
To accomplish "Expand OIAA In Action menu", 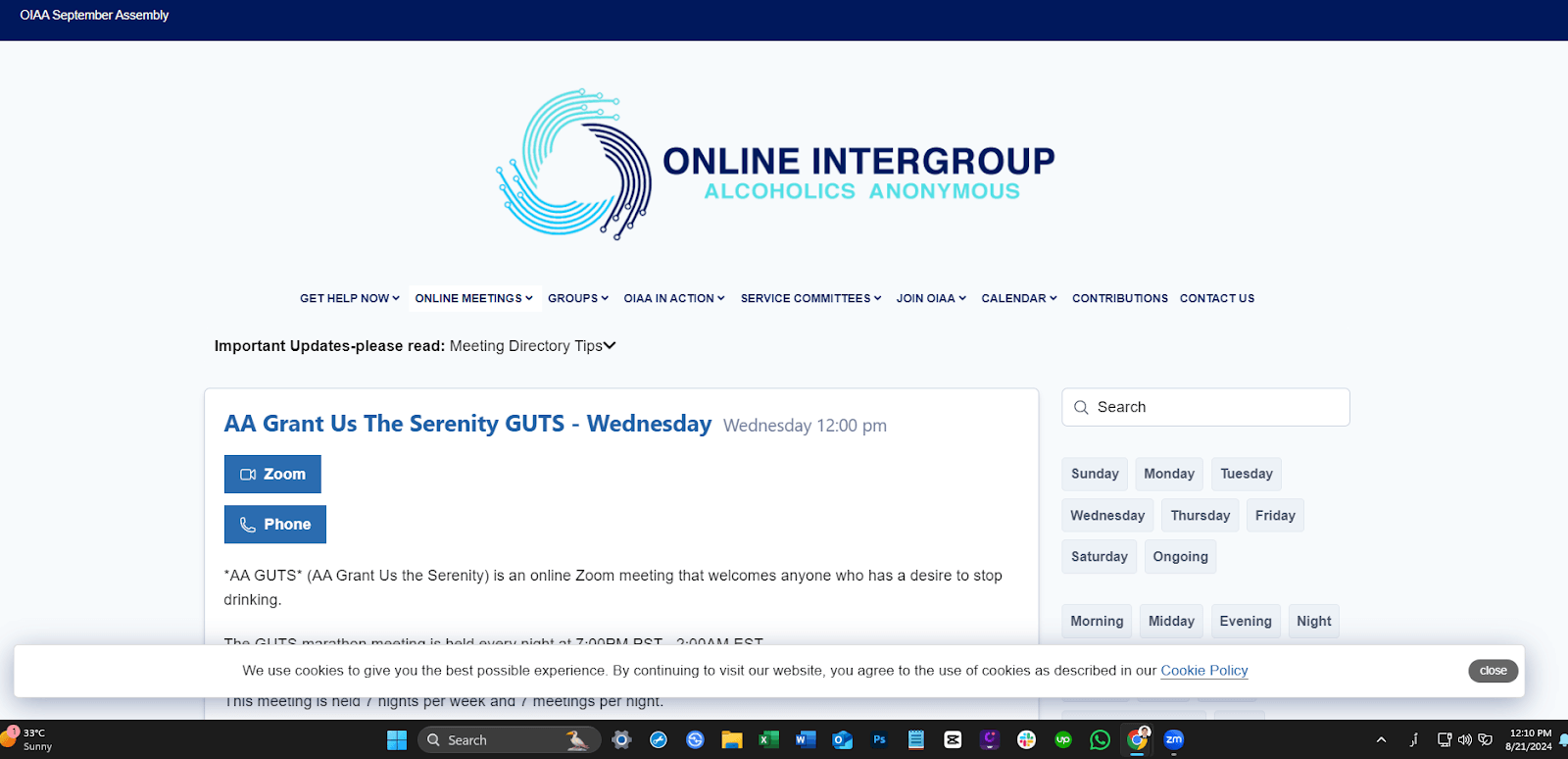I will click(x=674, y=298).
